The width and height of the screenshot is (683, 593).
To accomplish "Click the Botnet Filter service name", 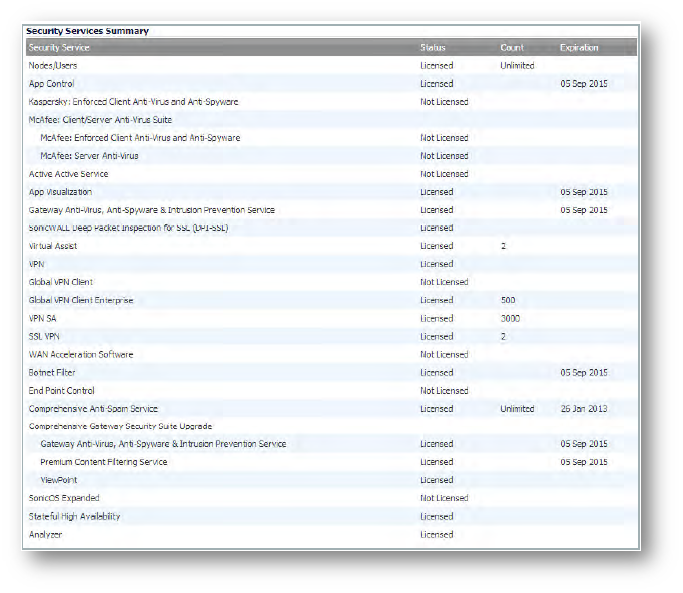I will (x=52, y=373).
